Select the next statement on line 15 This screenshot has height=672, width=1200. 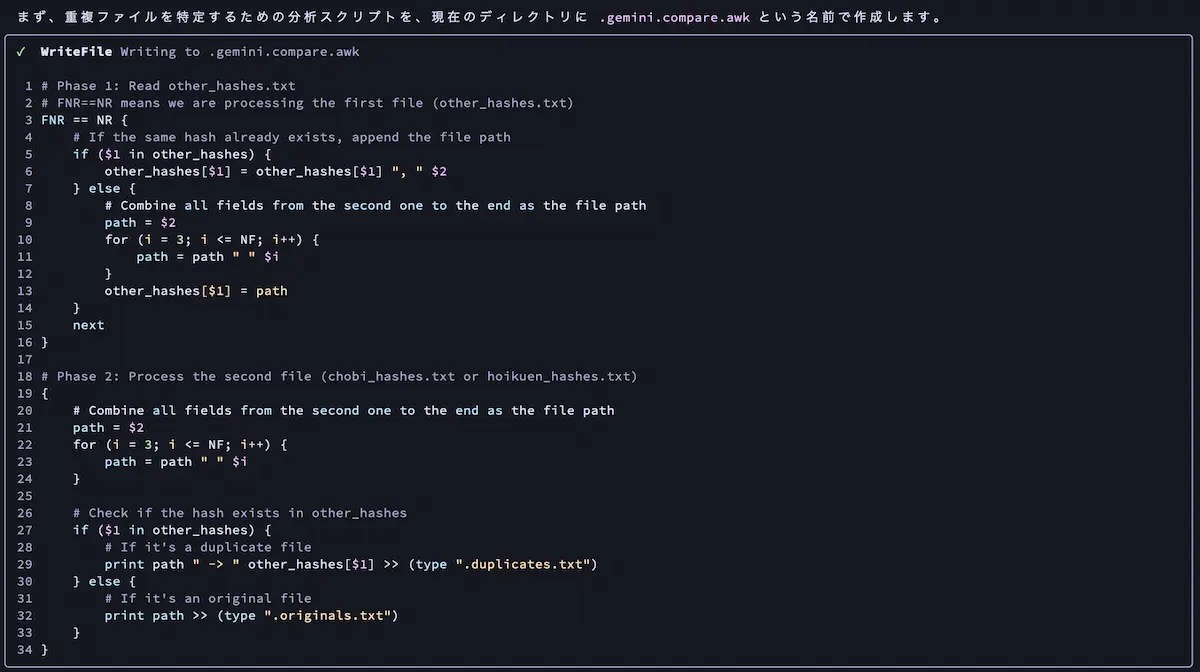point(88,324)
